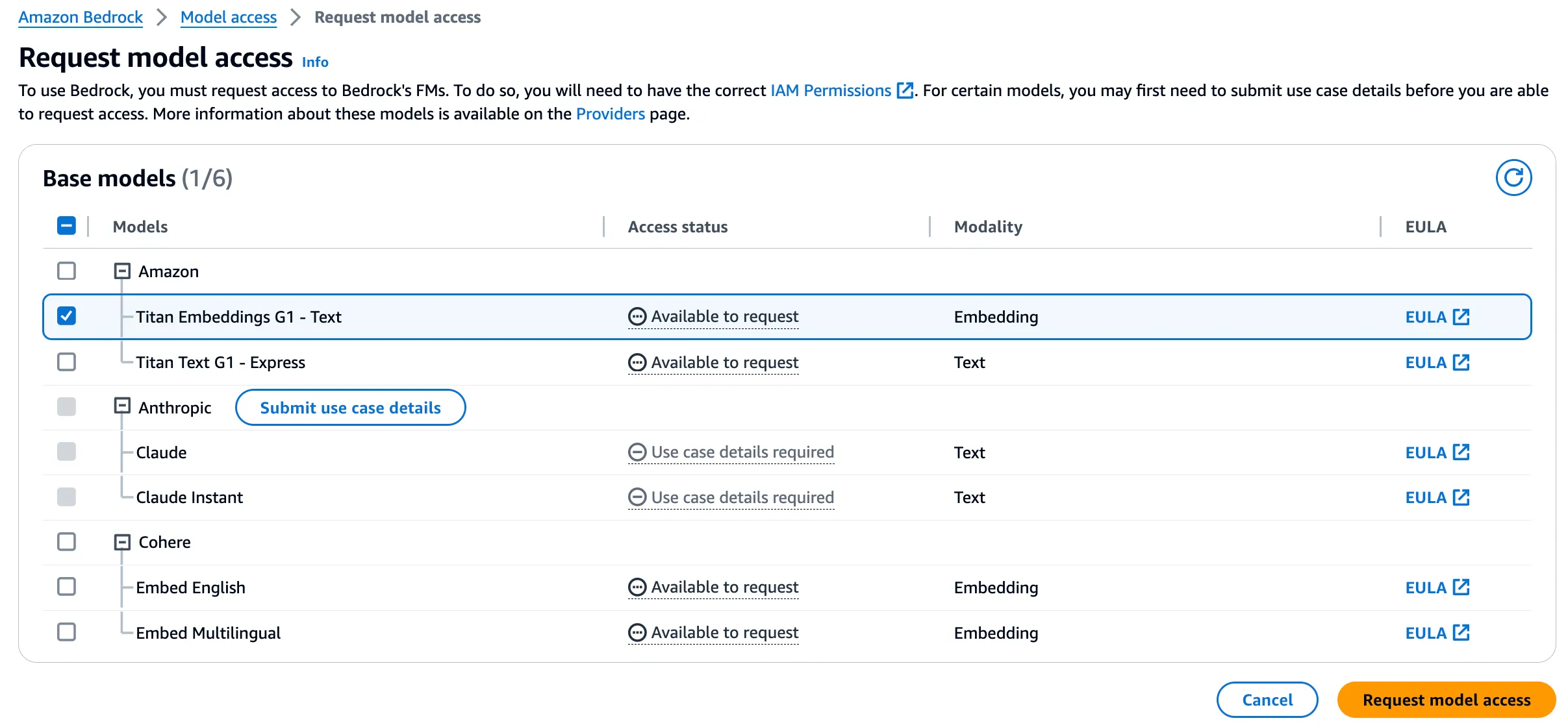The width and height of the screenshot is (1568, 727).
Task: Uncheck Titan Embeddings G1 - Text
Action: click(66, 316)
